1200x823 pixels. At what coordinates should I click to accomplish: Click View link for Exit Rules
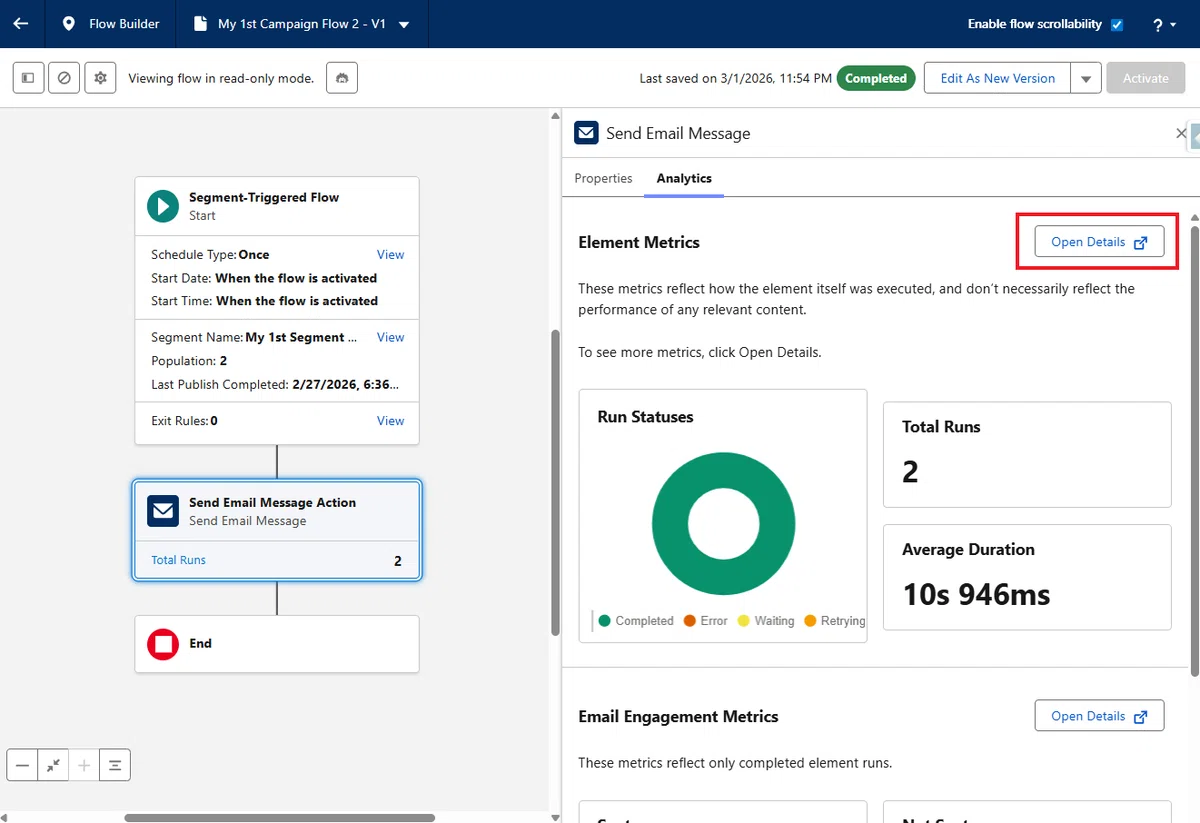click(x=390, y=421)
